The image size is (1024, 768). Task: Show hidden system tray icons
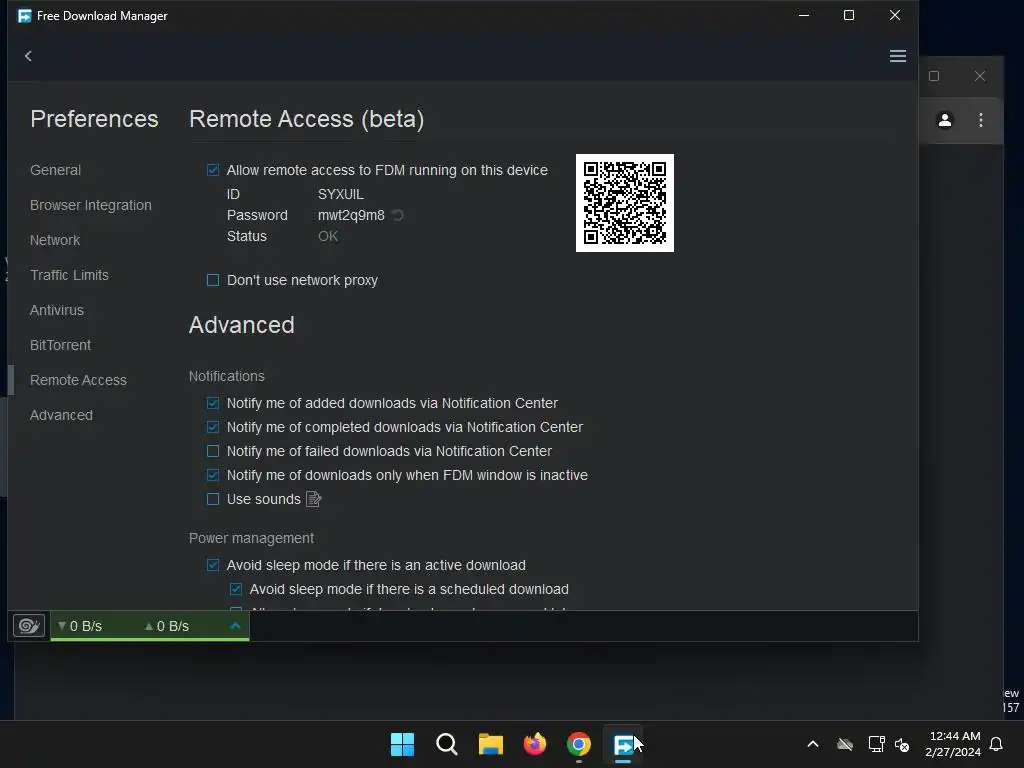pos(813,744)
